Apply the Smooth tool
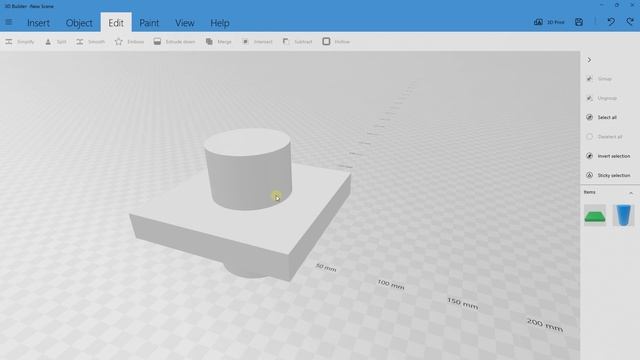 90,42
